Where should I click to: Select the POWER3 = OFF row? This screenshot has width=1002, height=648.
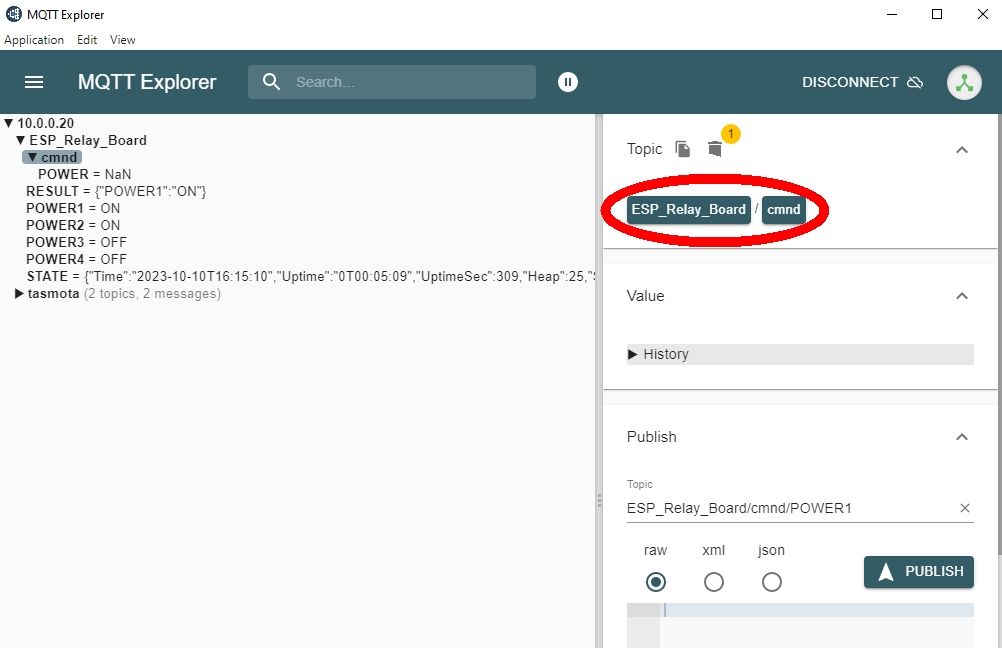click(x=77, y=242)
